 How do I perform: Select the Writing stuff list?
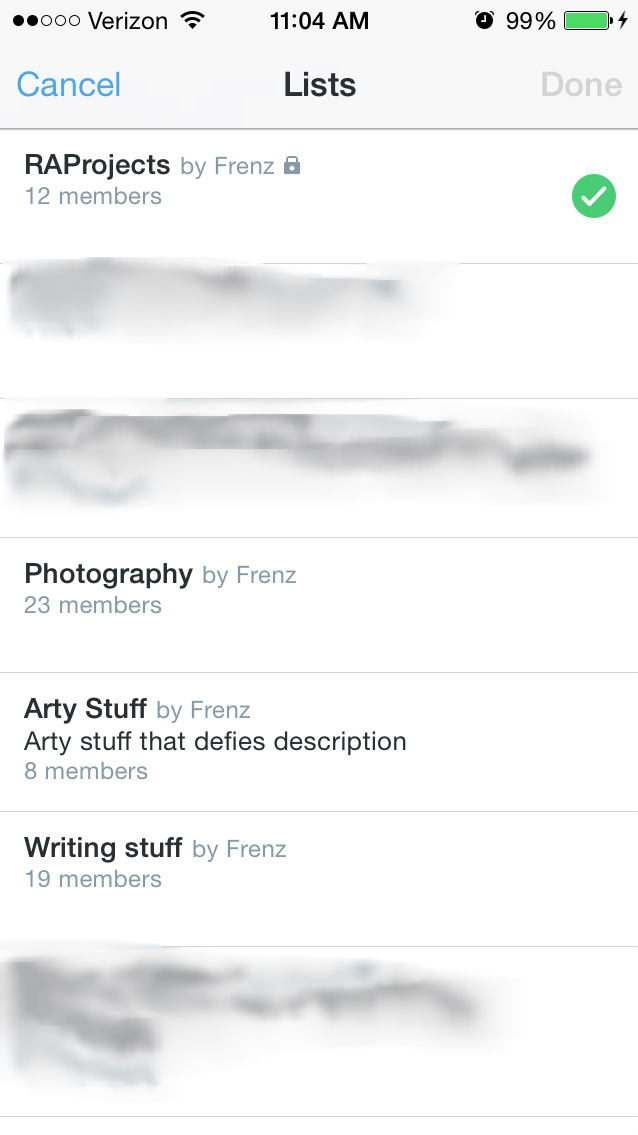tap(103, 848)
